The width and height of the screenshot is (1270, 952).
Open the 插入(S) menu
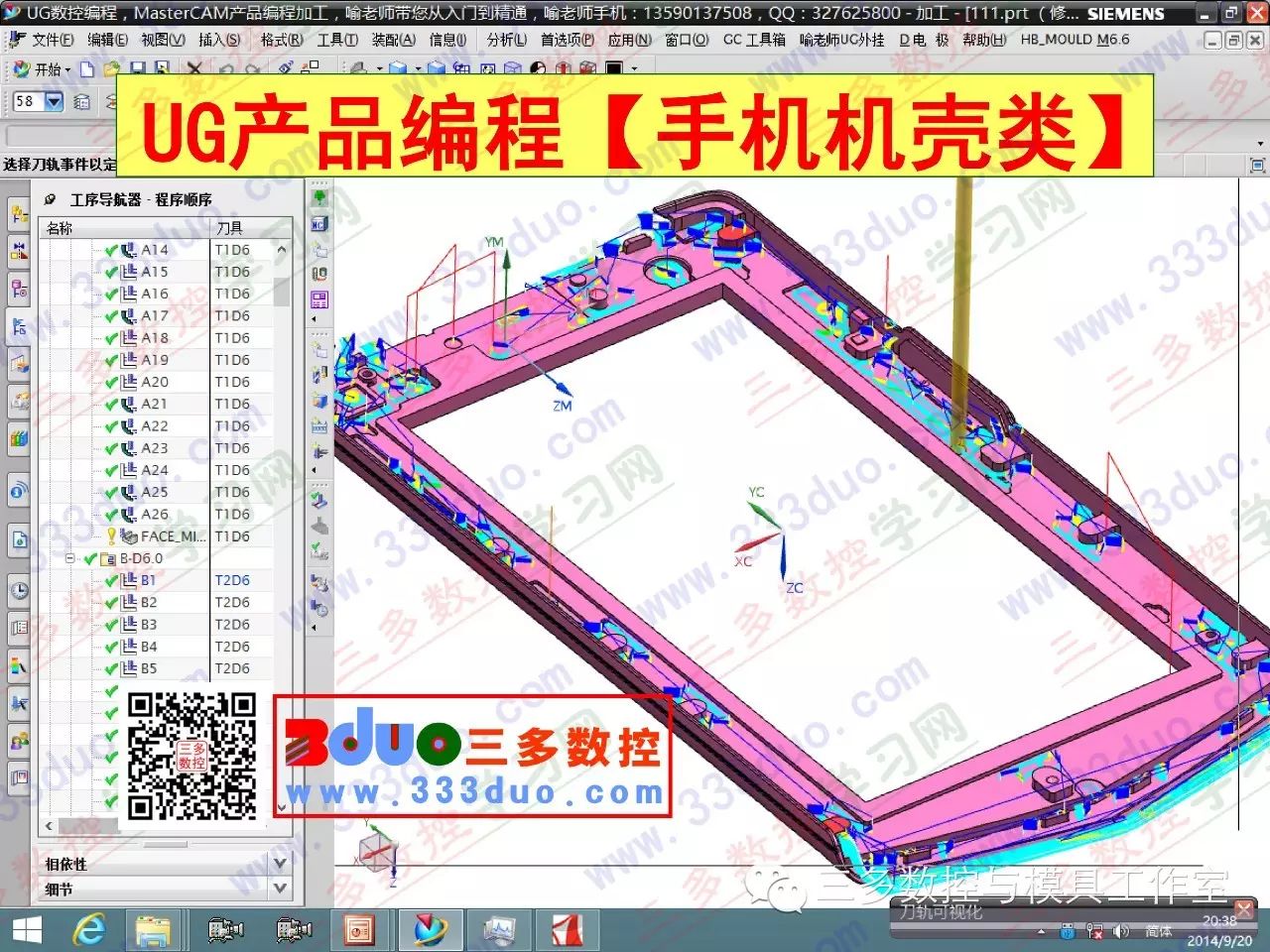click(x=219, y=40)
